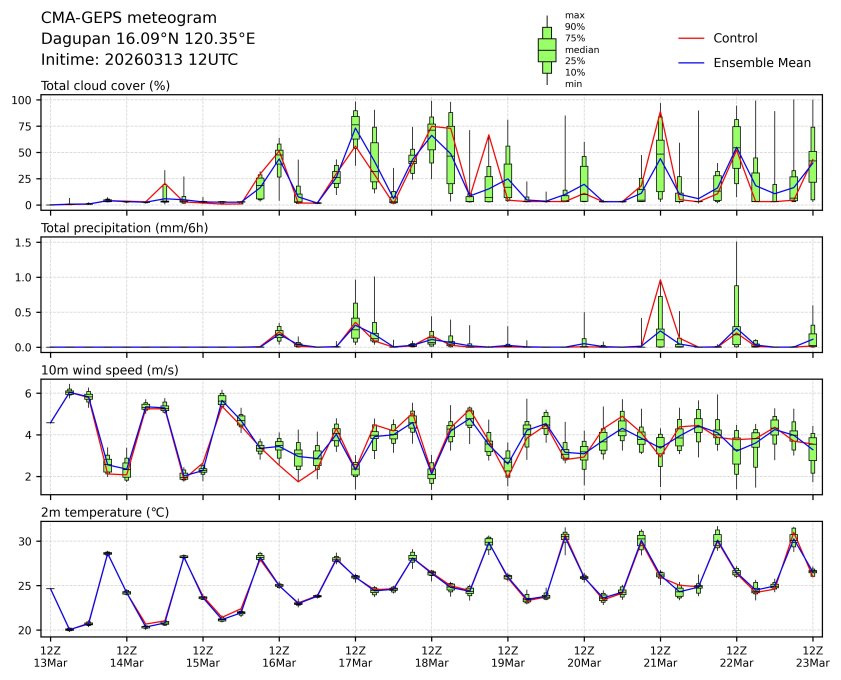Click the '100' tick on cloud cover axis

click(25, 100)
